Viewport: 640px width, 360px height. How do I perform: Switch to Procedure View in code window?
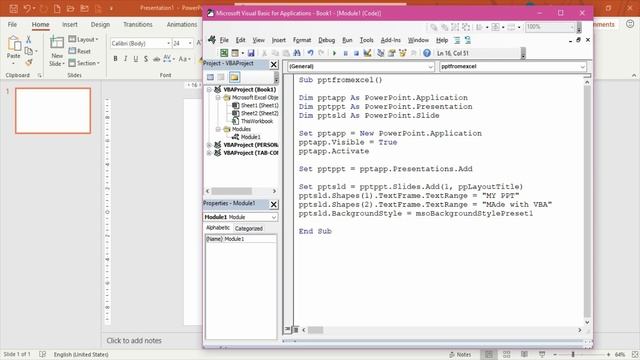288,330
